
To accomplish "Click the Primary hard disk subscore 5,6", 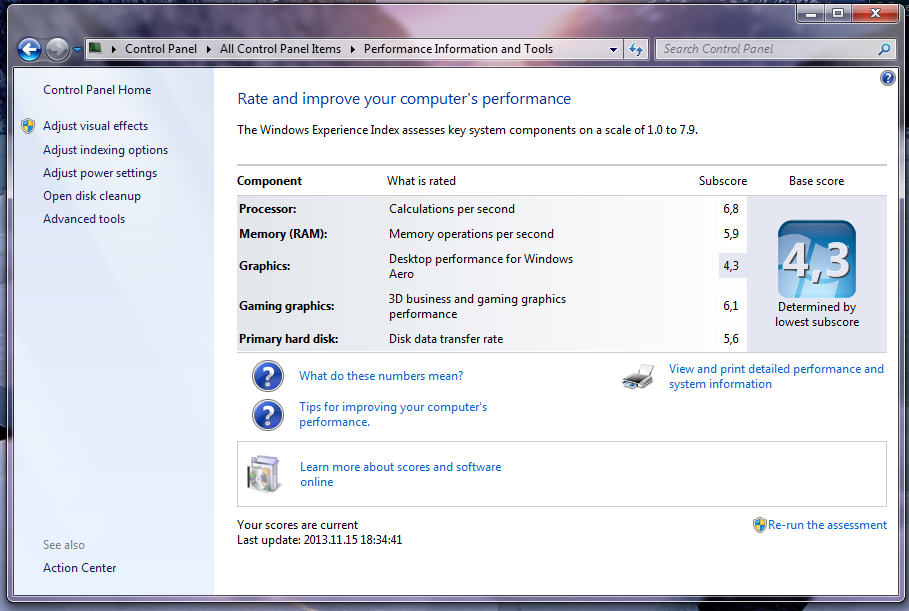I will [730, 339].
